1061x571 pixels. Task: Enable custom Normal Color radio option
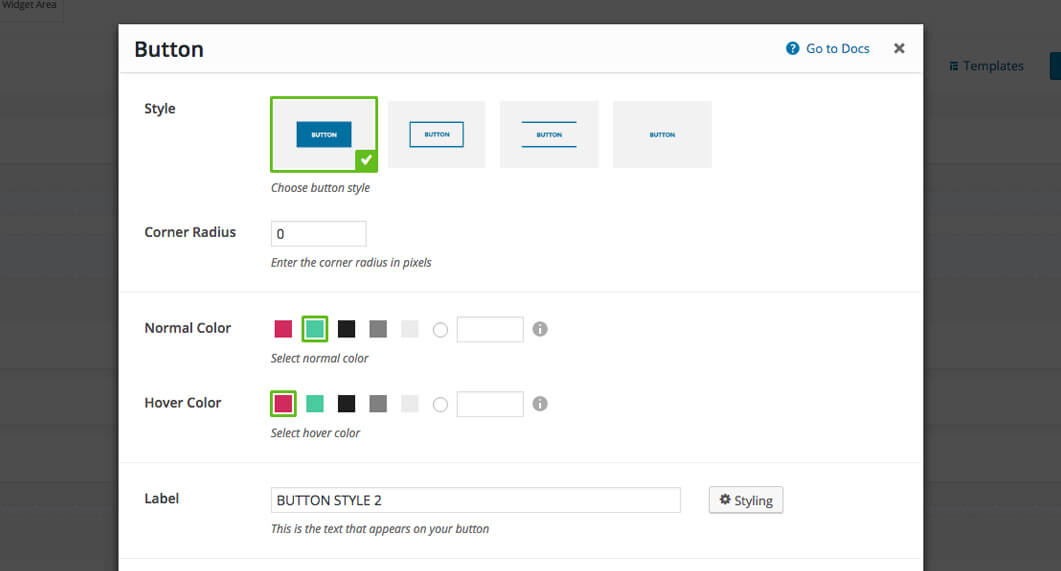440,329
